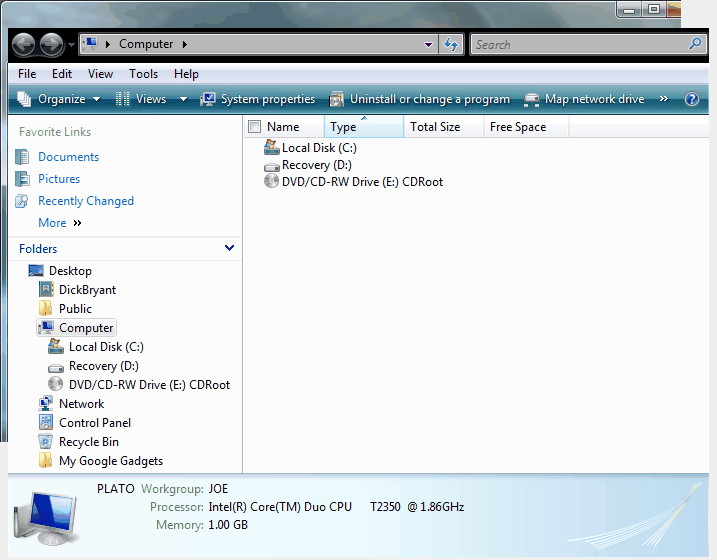The width and height of the screenshot is (717, 560).
Task: Click System properties monitor icon
Action: pos(208,99)
